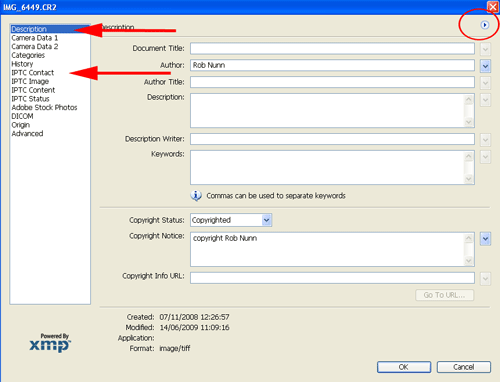Select Description in the category list

[x=50, y=29]
